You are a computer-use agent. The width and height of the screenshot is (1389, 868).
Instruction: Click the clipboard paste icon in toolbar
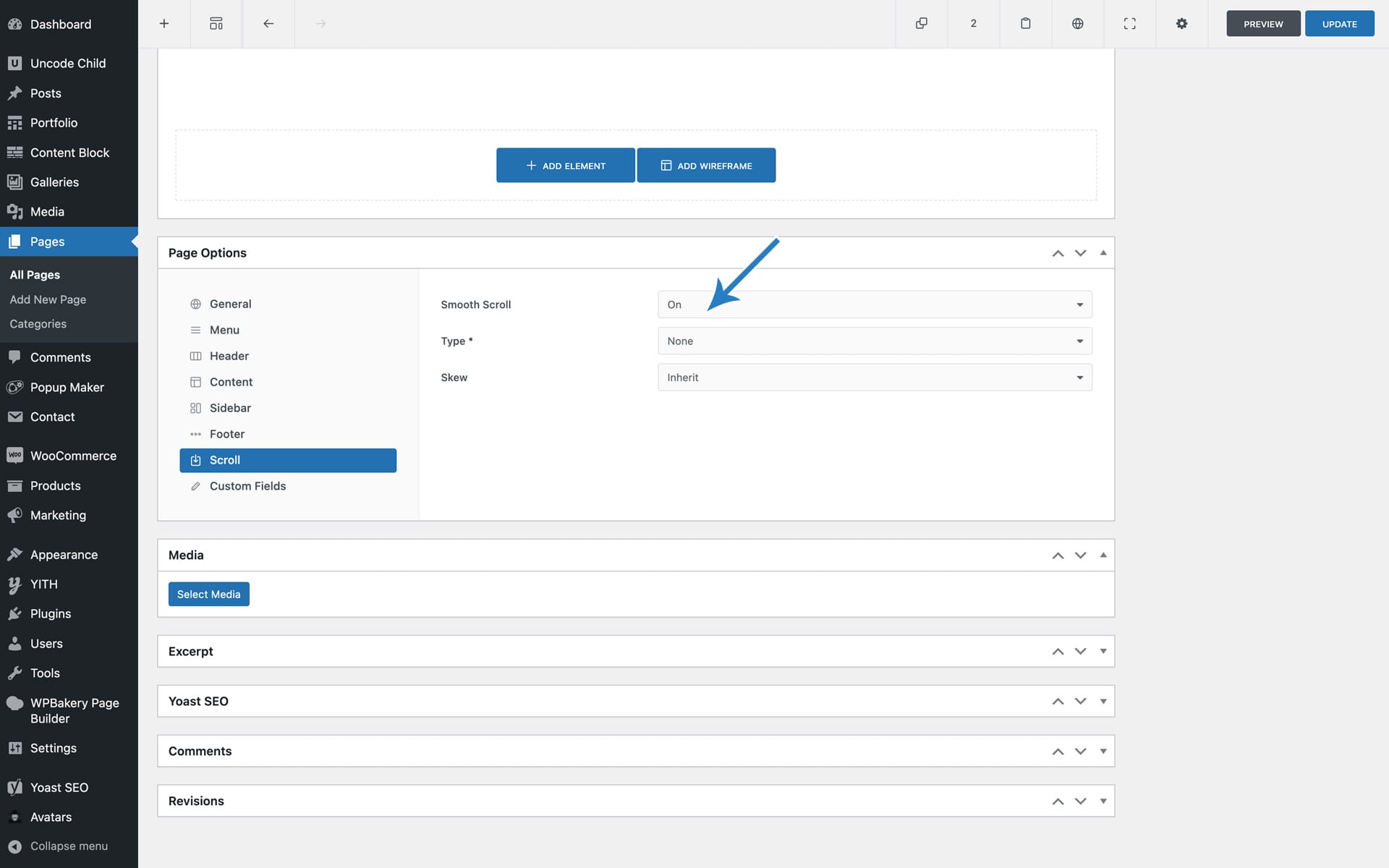[x=1025, y=24]
